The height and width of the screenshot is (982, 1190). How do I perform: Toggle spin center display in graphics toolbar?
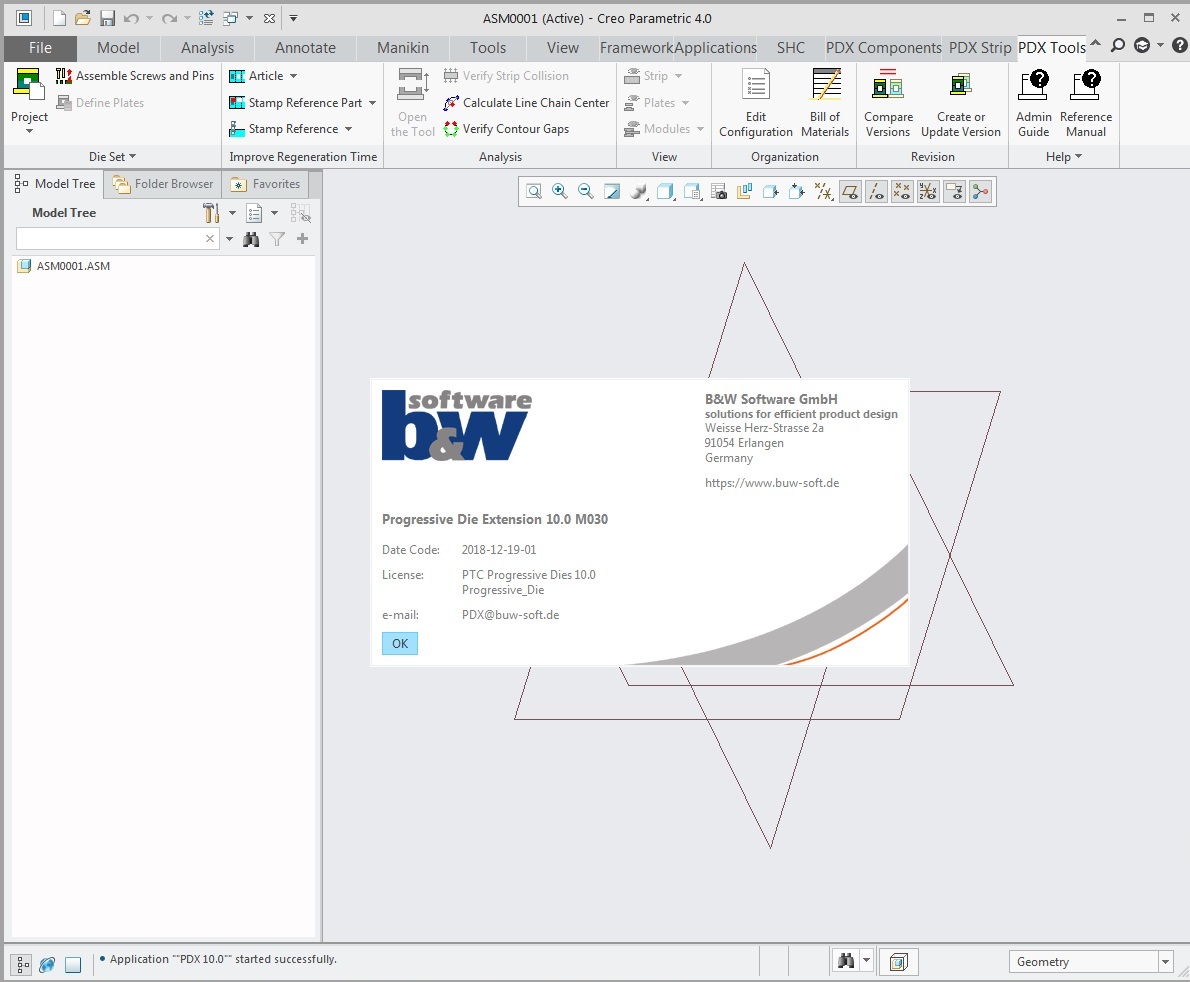point(981,191)
